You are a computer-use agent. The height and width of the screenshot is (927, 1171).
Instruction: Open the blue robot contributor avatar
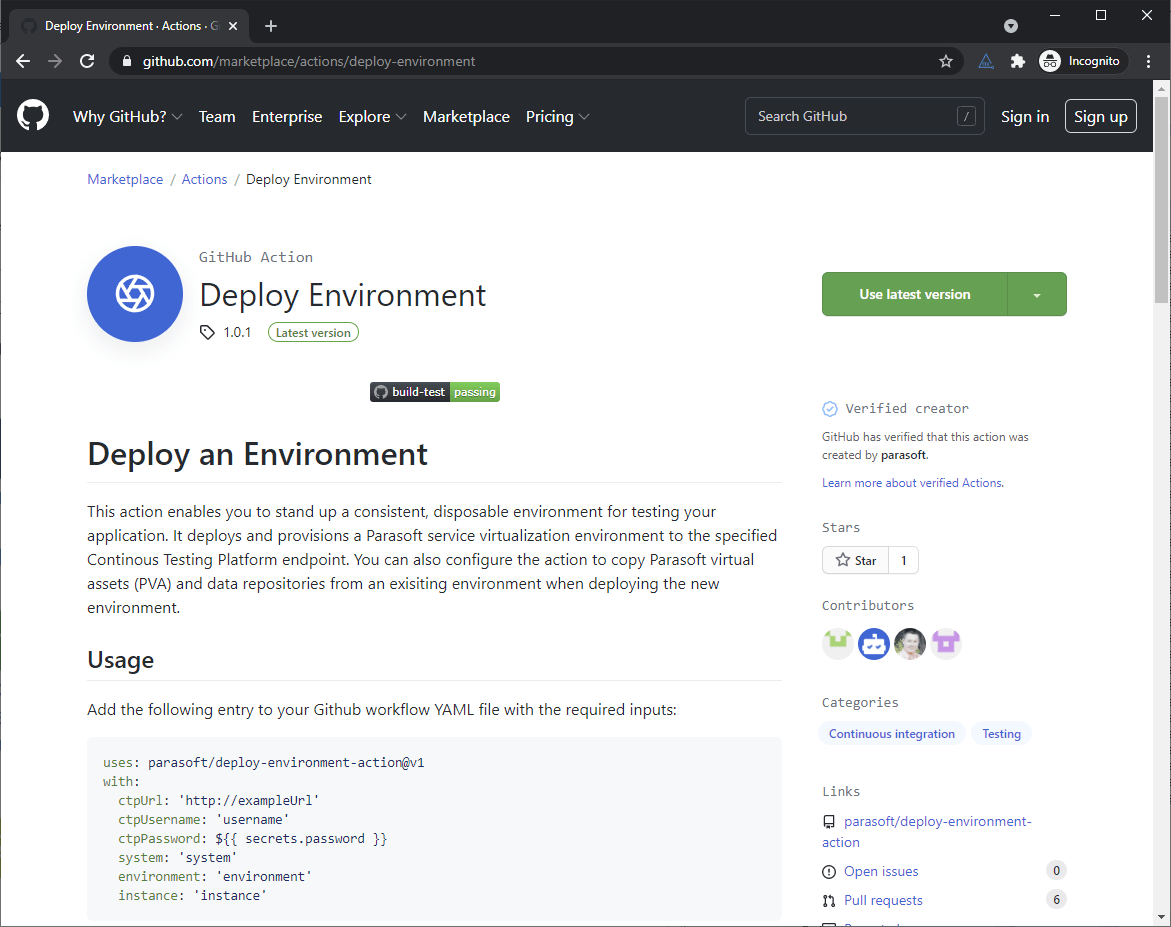point(874,643)
